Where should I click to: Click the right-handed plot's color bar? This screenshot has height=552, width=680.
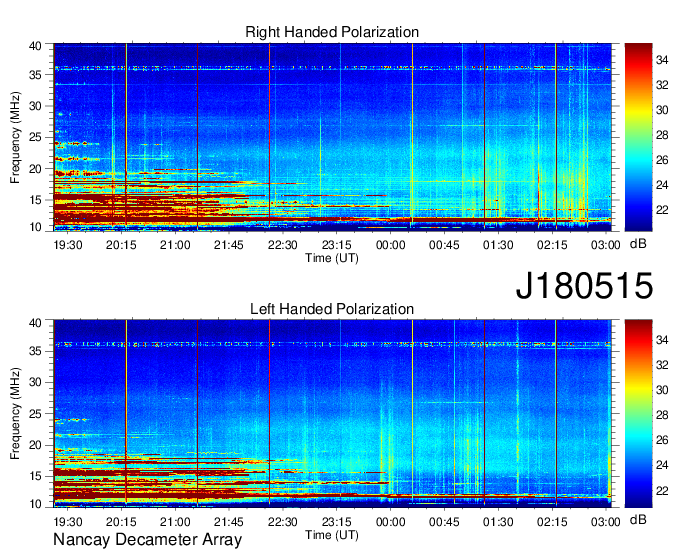pyautogui.click(x=638, y=137)
